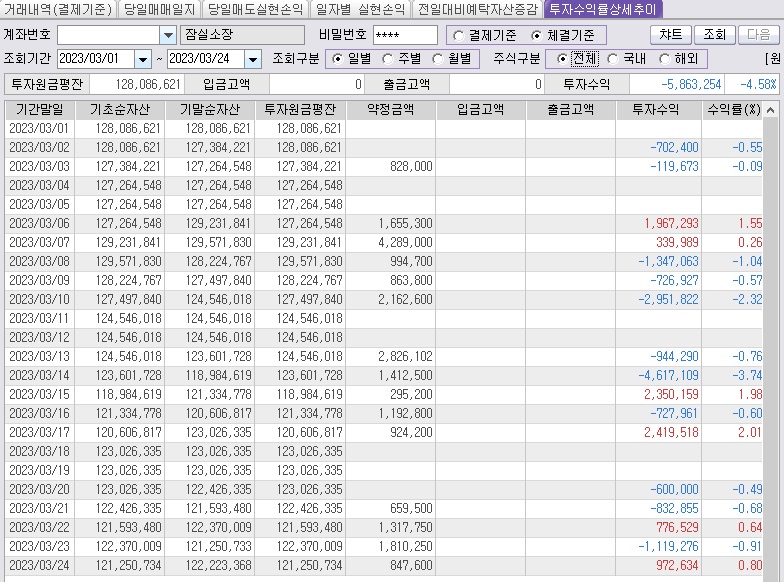The height and width of the screenshot is (582, 784).
Task: Click the 4,289,000 약정금액 cell
Action: [x=390, y=242]
